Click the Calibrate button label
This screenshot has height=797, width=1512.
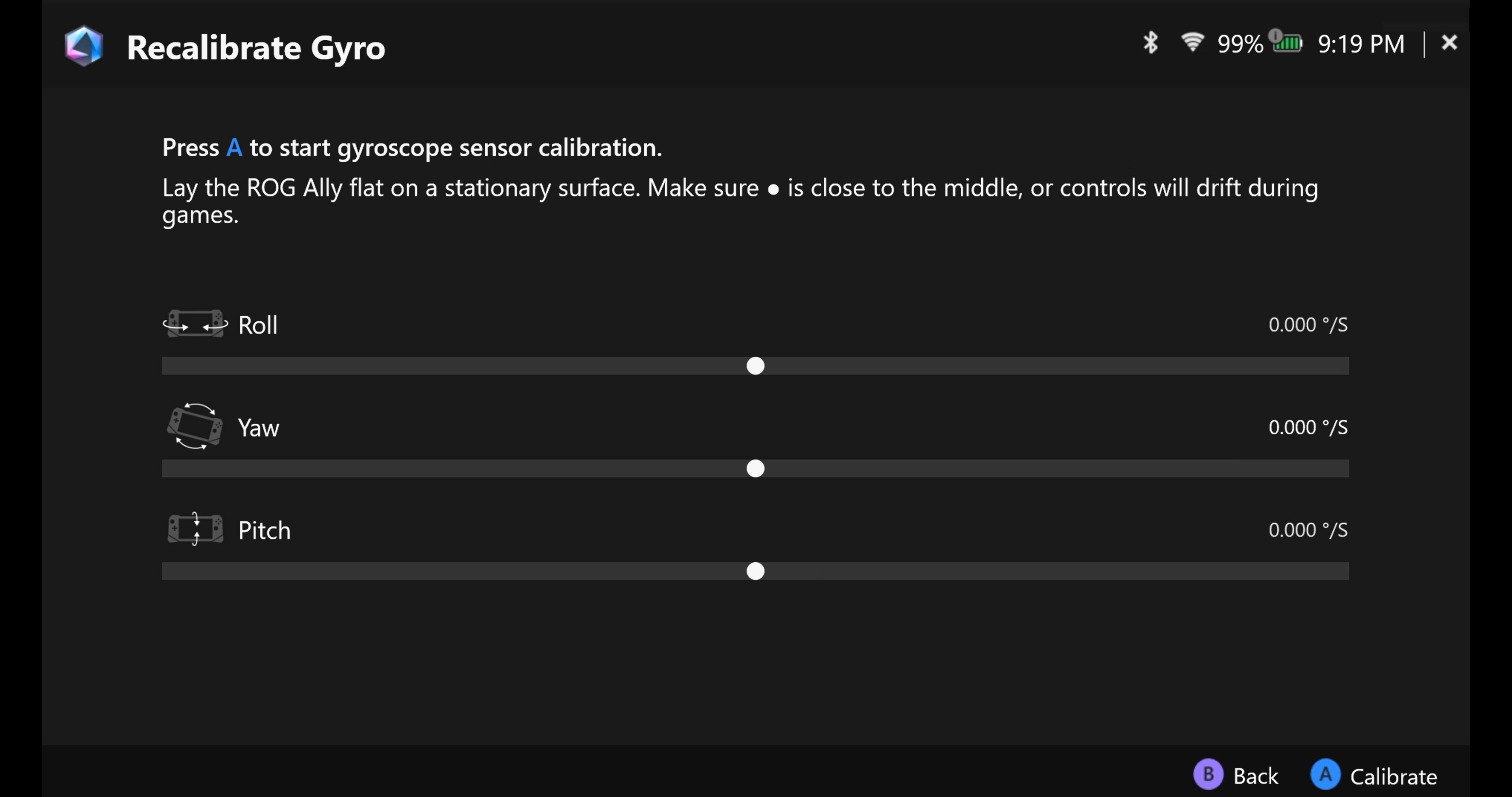[1393, 777]
